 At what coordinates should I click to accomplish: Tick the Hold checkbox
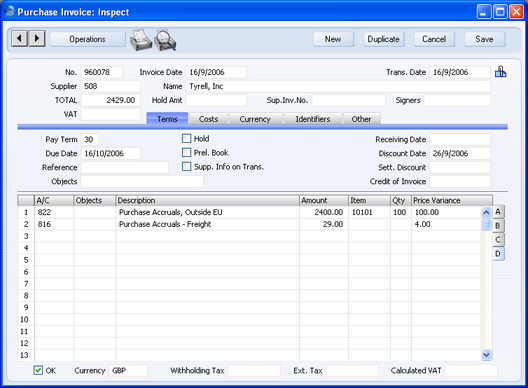tap(186, 138)
